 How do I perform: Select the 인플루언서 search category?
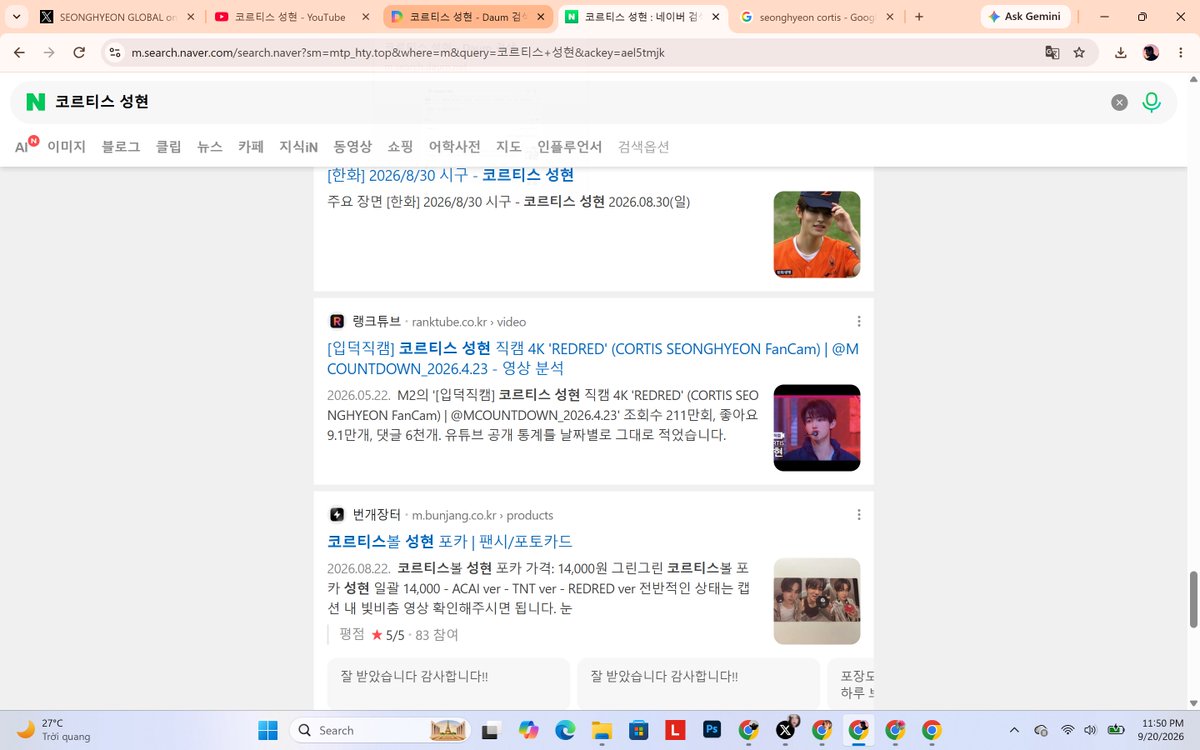(570, 146)
